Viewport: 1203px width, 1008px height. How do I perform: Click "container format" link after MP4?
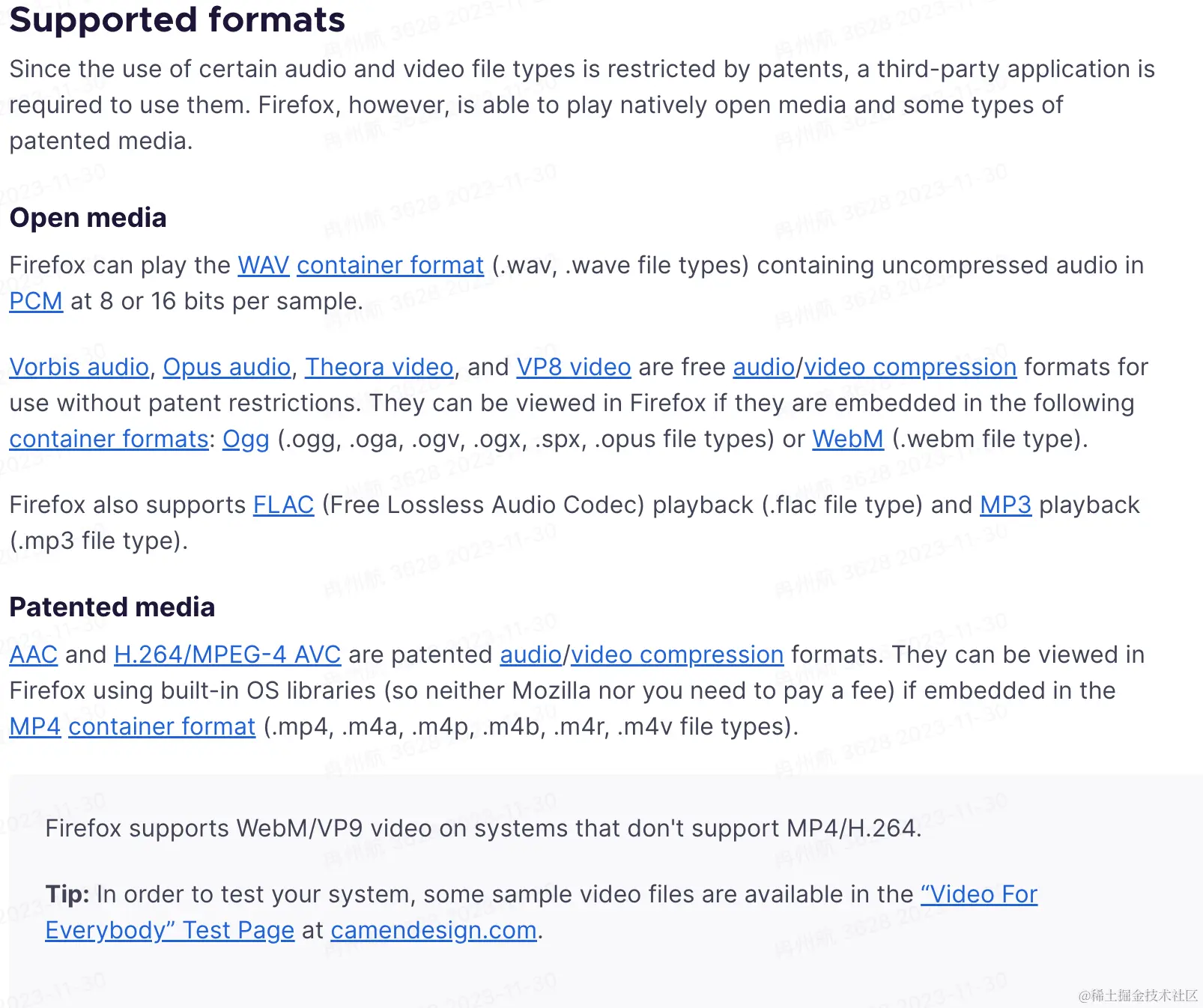pos(162,726)
